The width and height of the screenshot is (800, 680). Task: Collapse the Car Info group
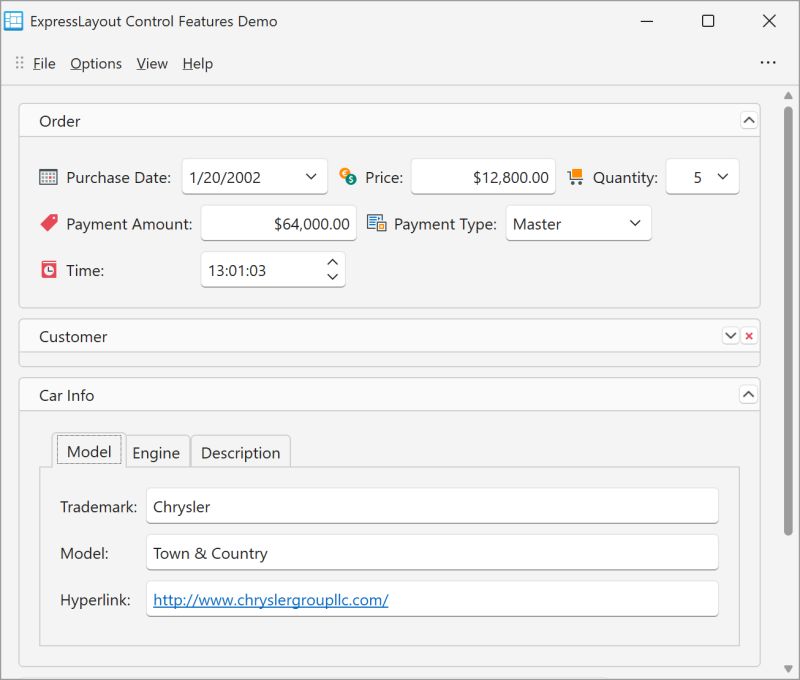748,394
